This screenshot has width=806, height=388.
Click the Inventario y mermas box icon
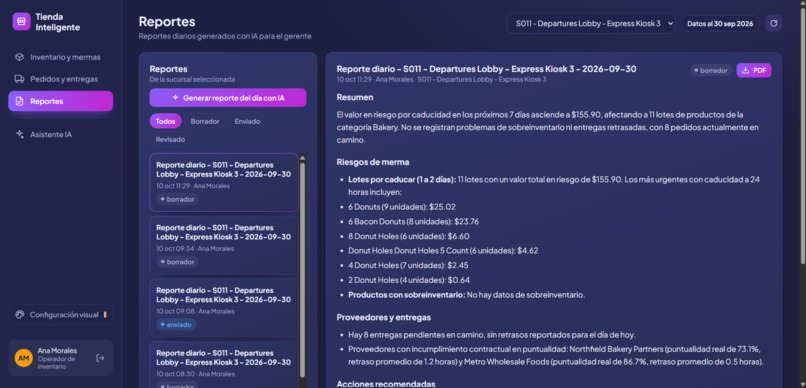pyautogui.click(x=19, y=57)
